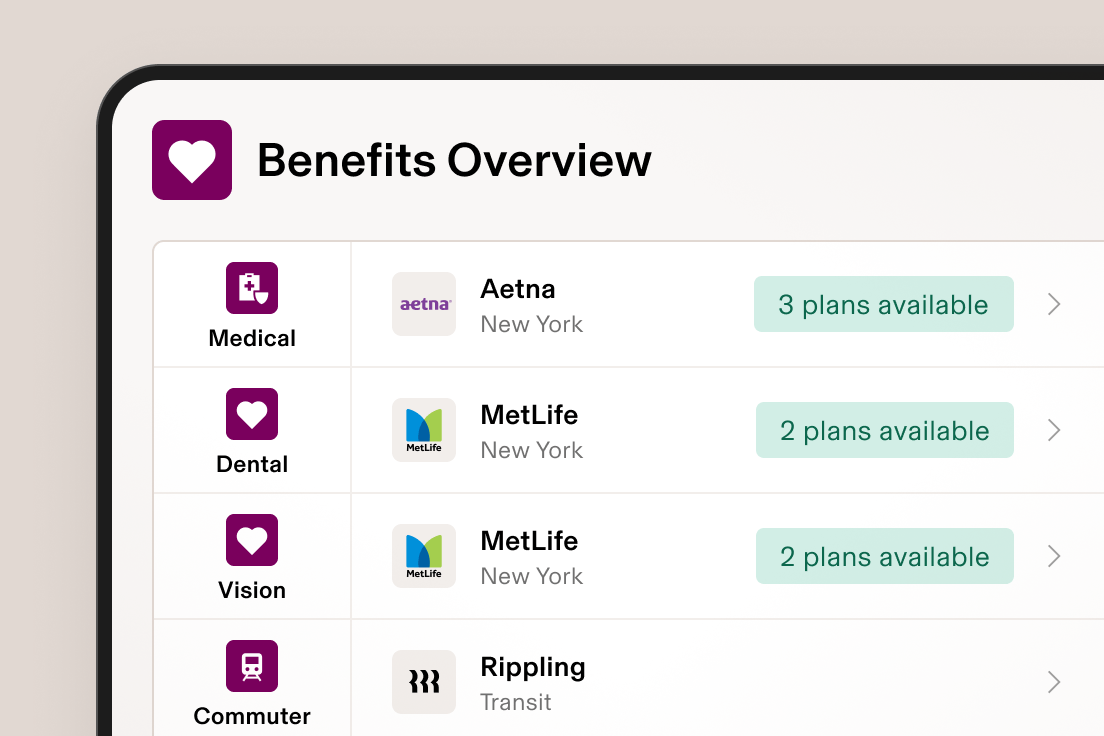Select the Vision benefits icon

(x=251, y=539)
